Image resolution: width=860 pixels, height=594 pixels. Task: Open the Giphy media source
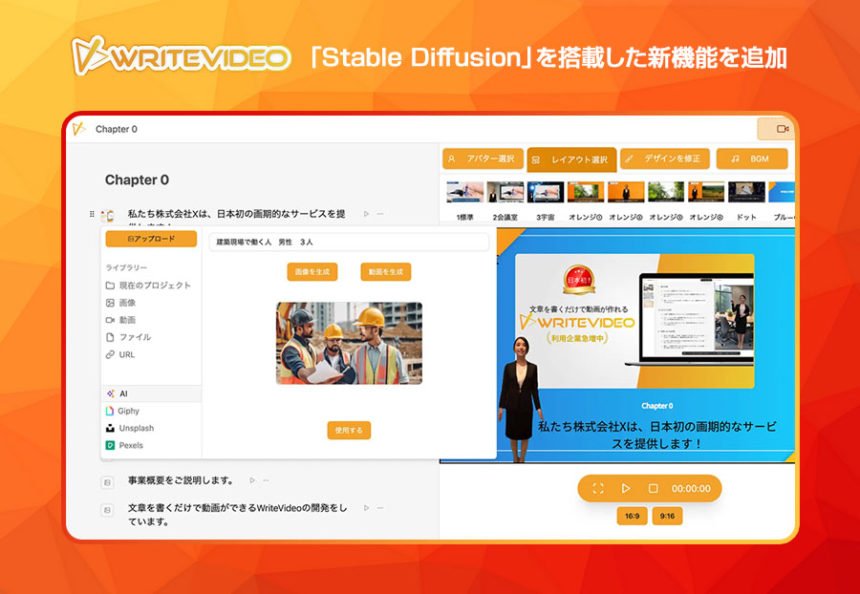127,410
